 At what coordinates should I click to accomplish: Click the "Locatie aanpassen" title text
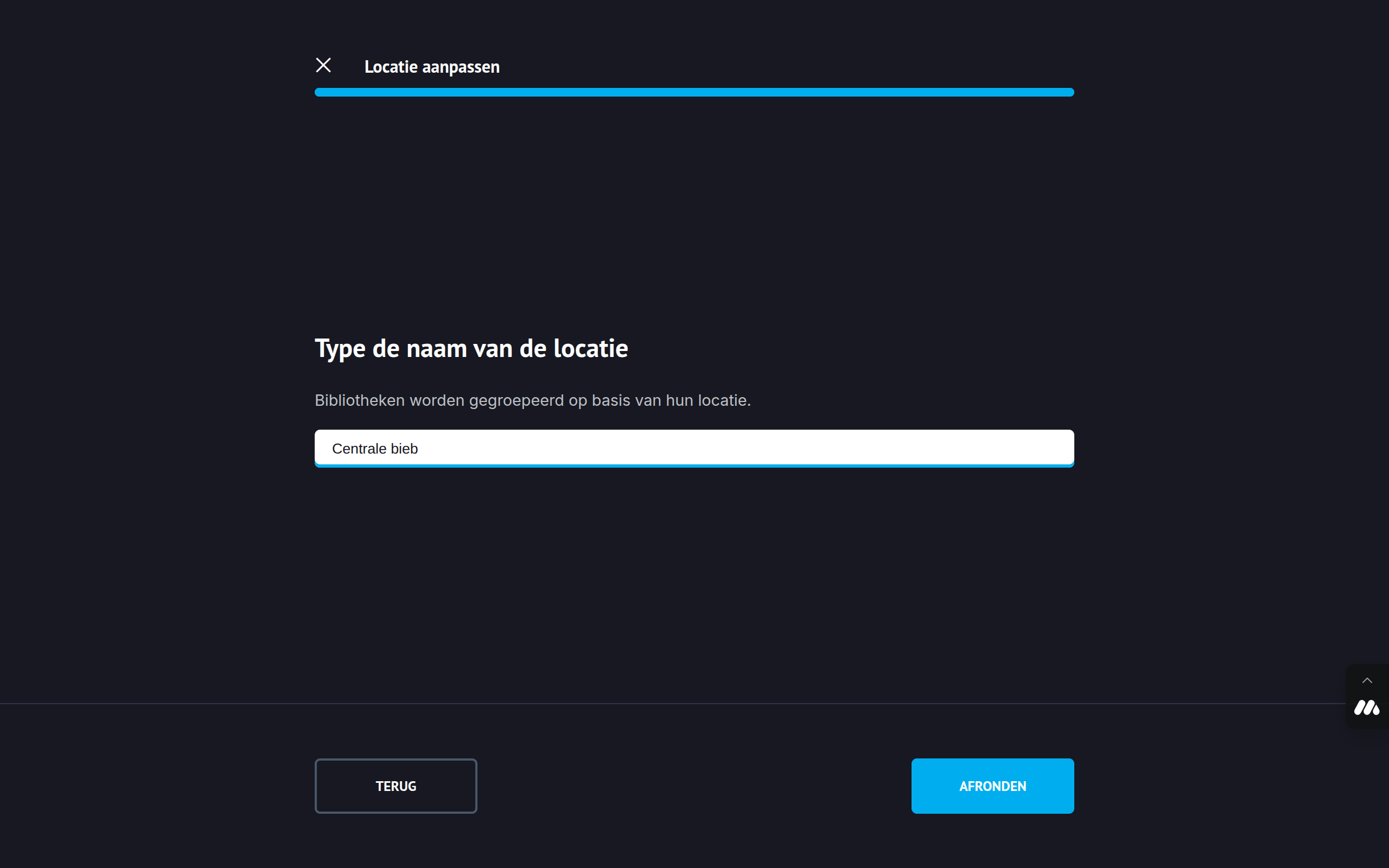[x=432, y=67]
